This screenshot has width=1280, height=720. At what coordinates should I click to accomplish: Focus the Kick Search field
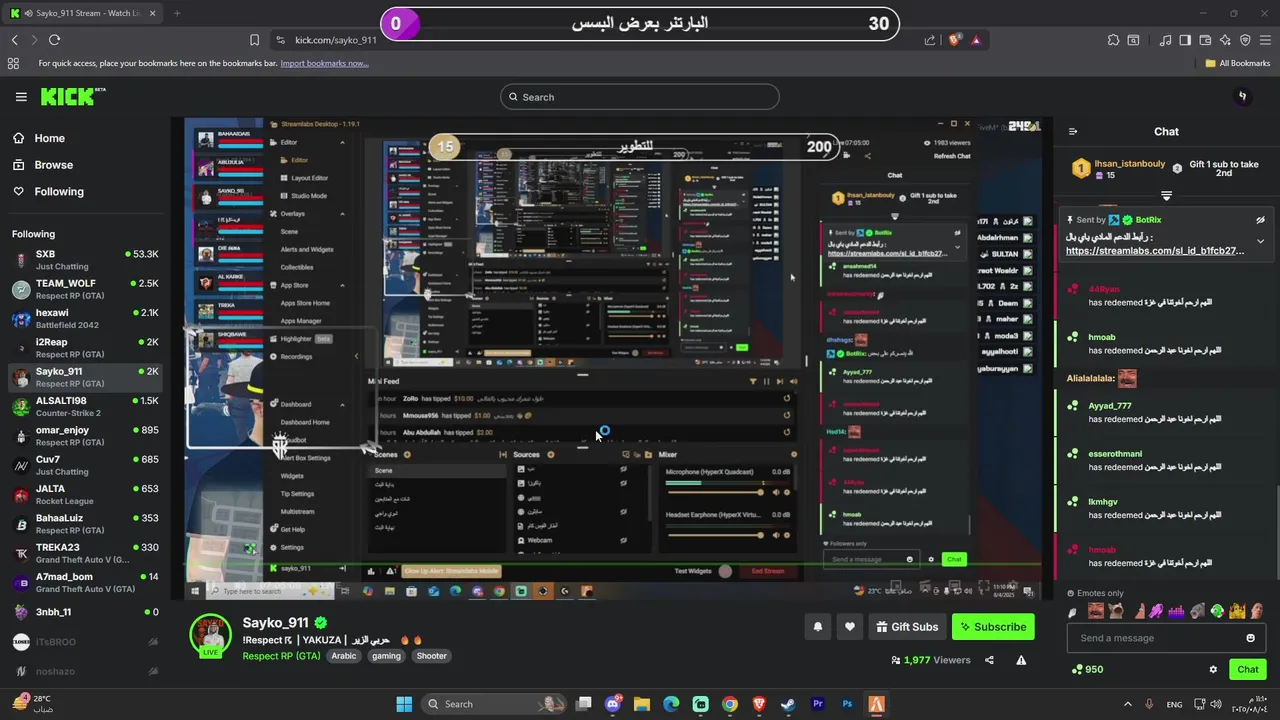pos(640,97)
